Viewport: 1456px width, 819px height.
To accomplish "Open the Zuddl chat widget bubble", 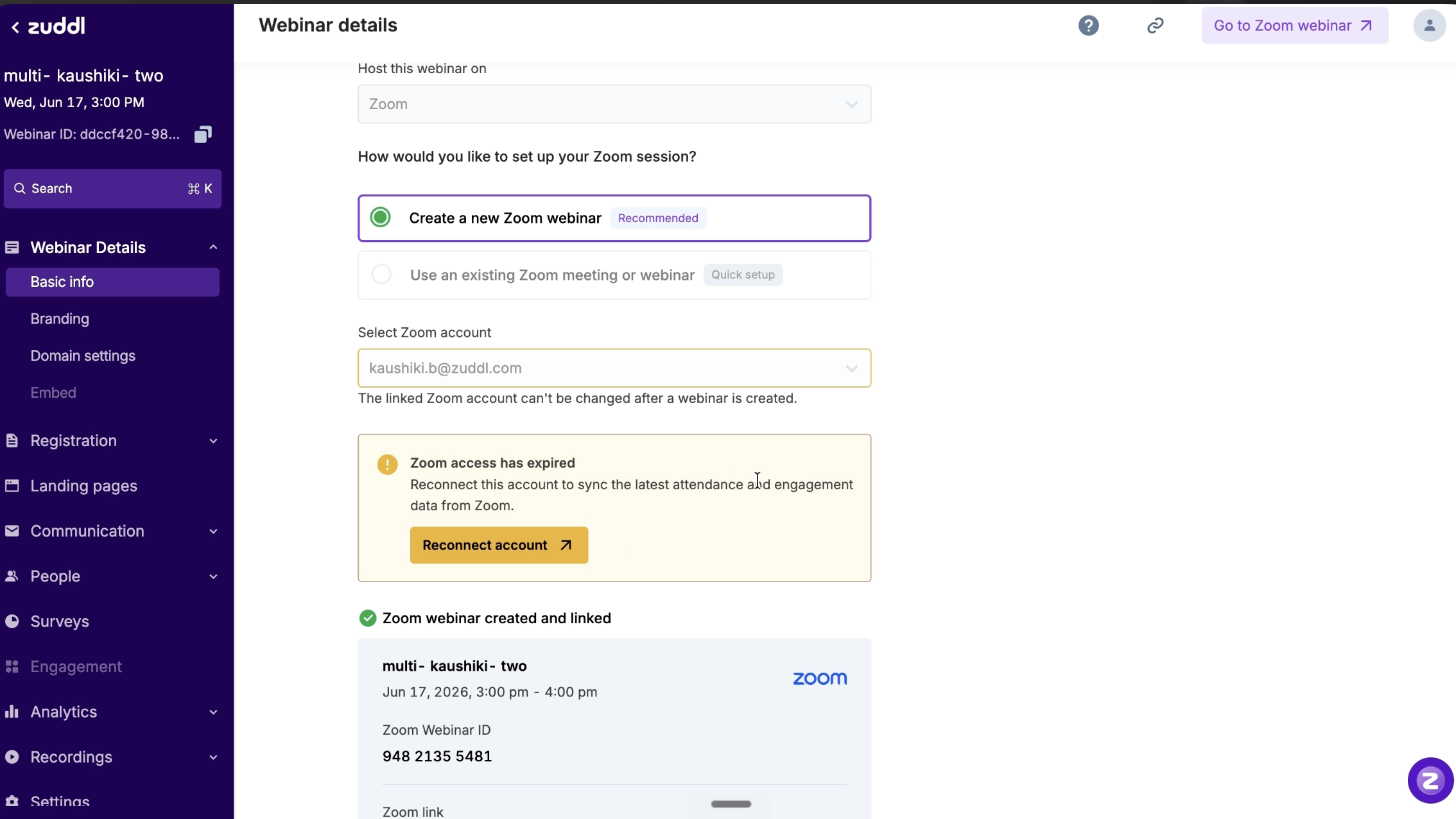I will (x=1430, y=780).
